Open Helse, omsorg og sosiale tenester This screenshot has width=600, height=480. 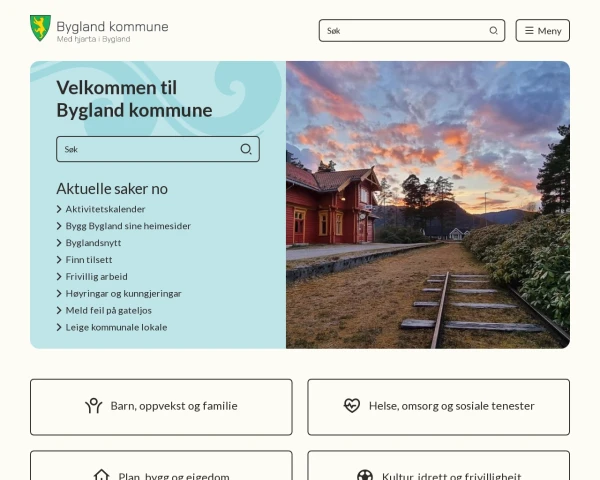[439, 407]
